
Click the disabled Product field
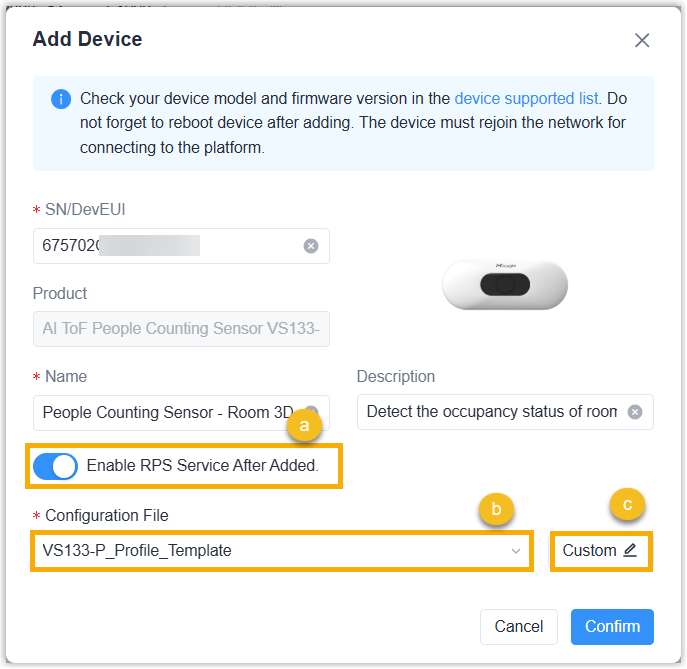tap(181, 329)
